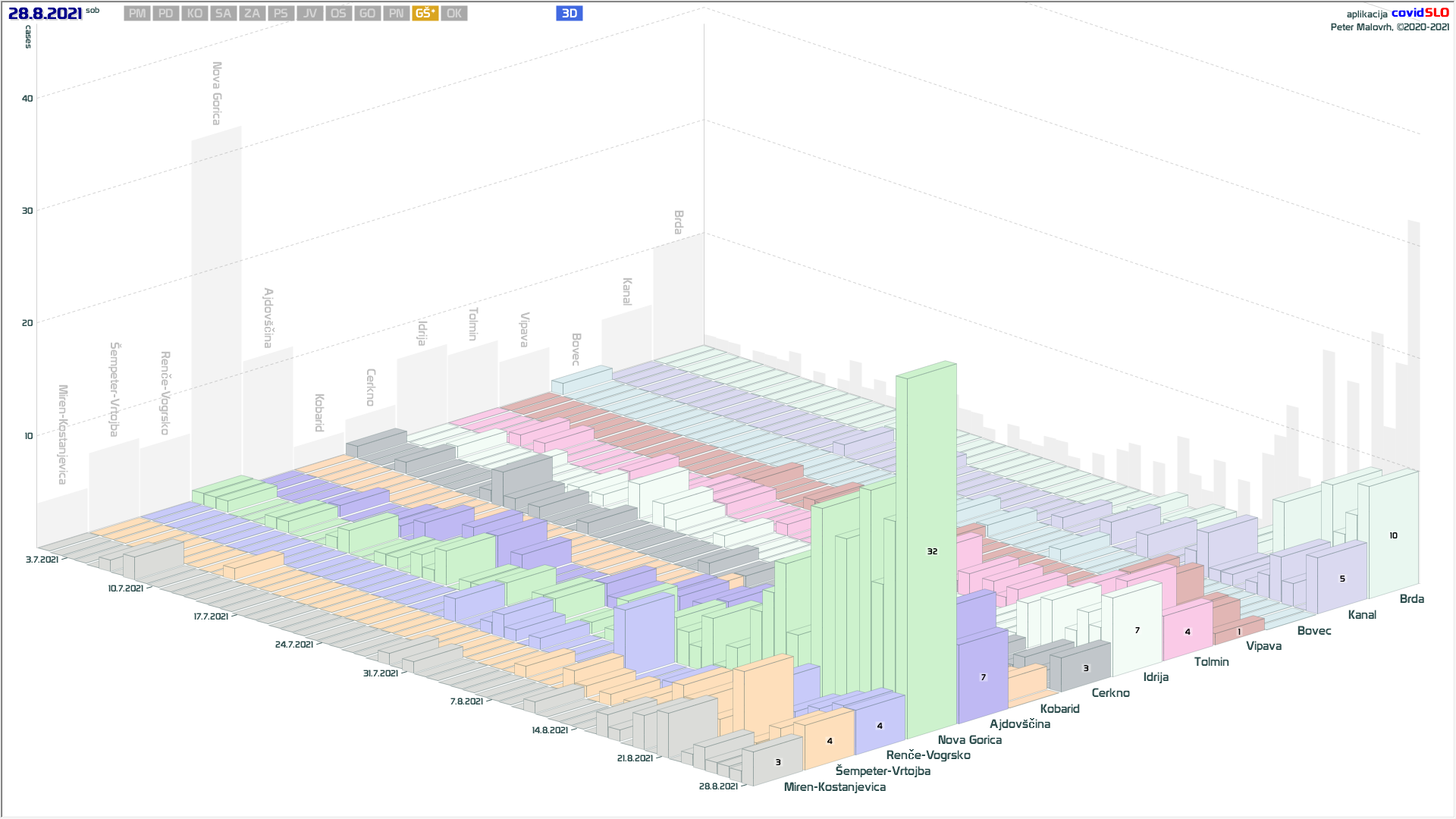Click the Idrija bar labeled 7
1456x819 pixels.
[x=1137, y=630]
